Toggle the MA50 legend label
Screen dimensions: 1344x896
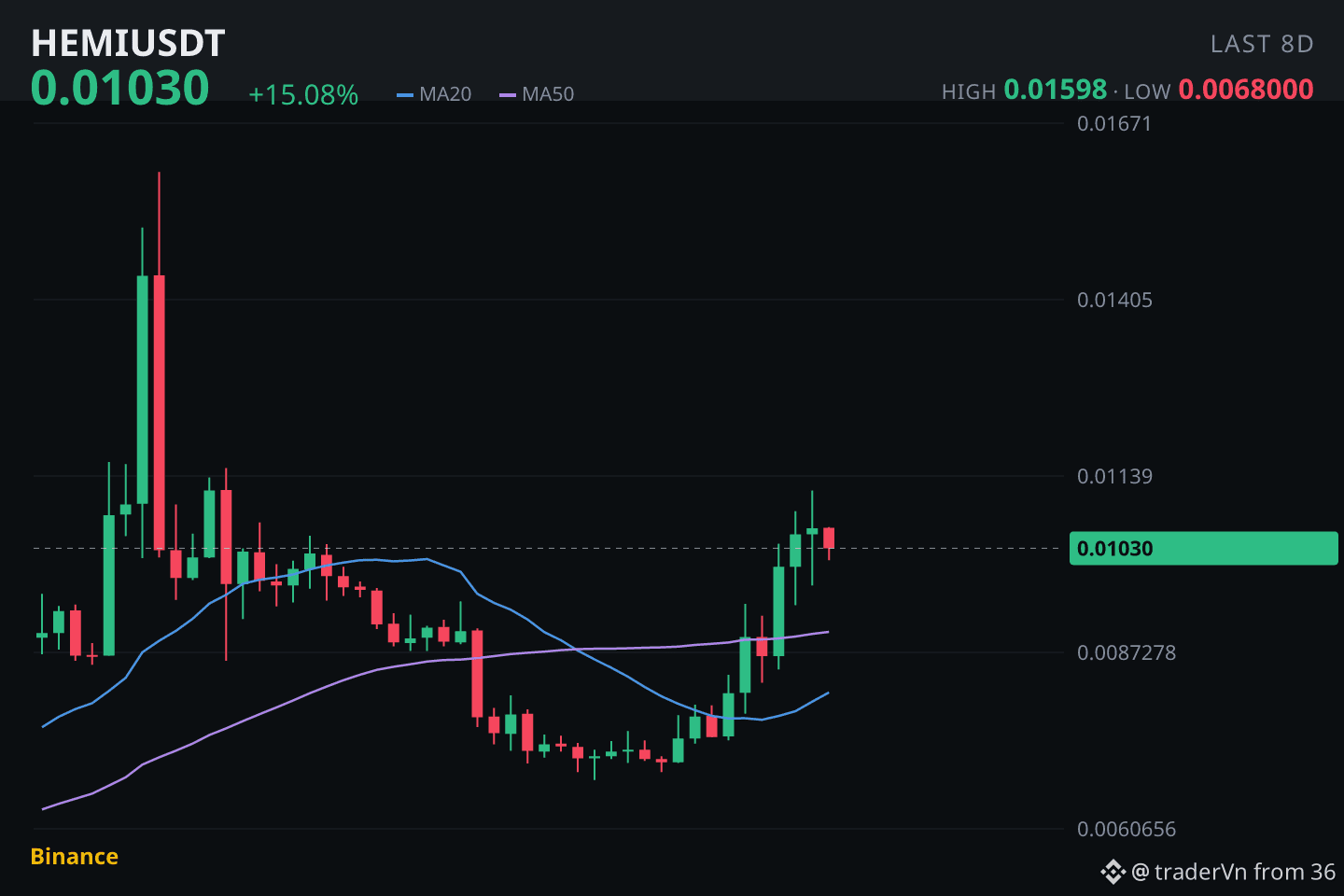(548, 94)
